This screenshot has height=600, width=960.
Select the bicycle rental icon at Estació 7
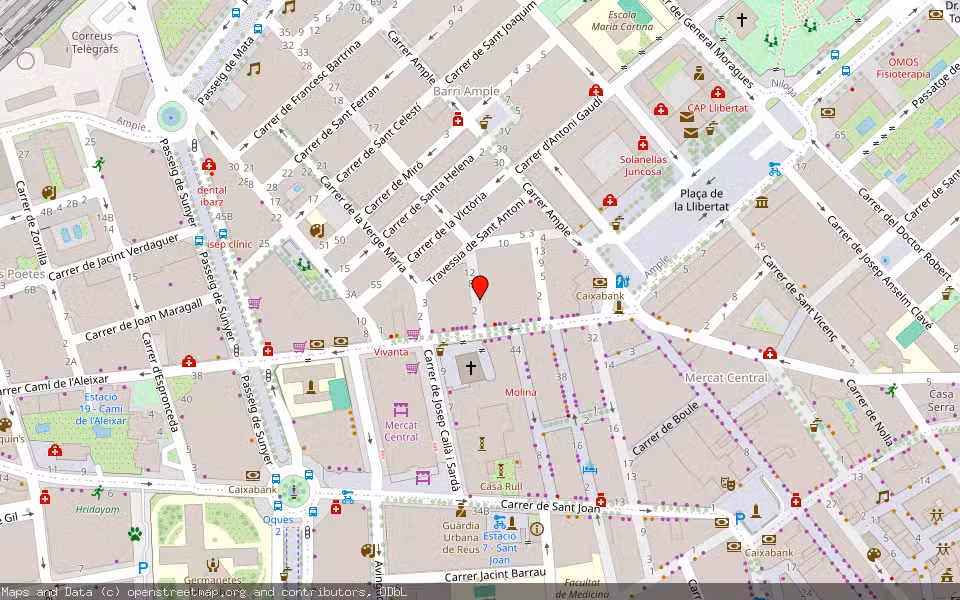pos(499,519)
